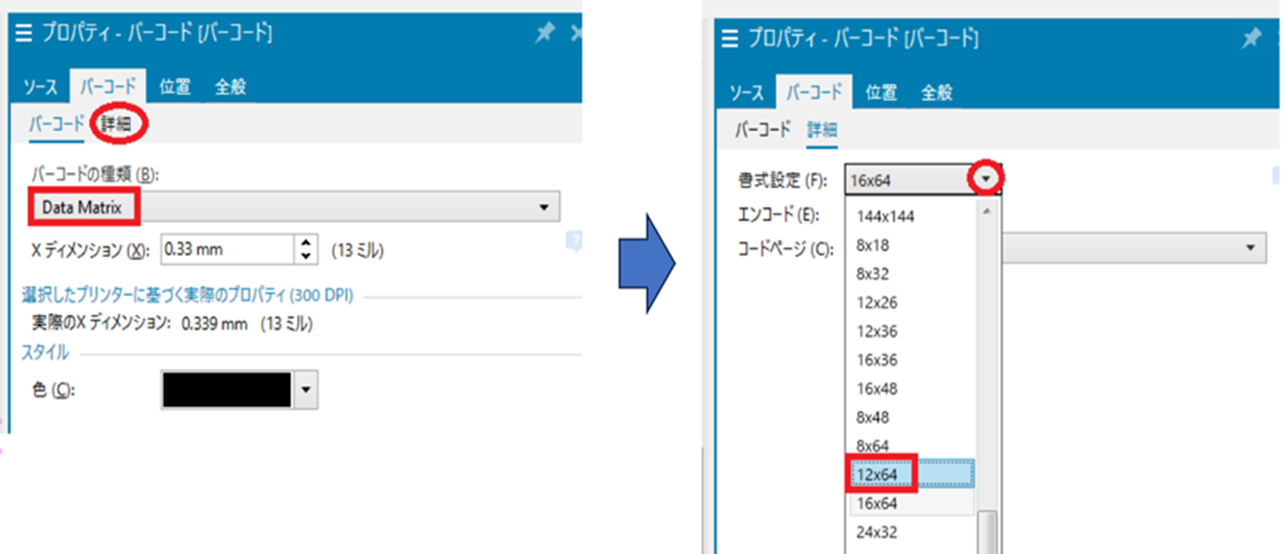Open the color dropdown arrow beside black swatch
The image size is (1284, 554).
tap(307, 390)
